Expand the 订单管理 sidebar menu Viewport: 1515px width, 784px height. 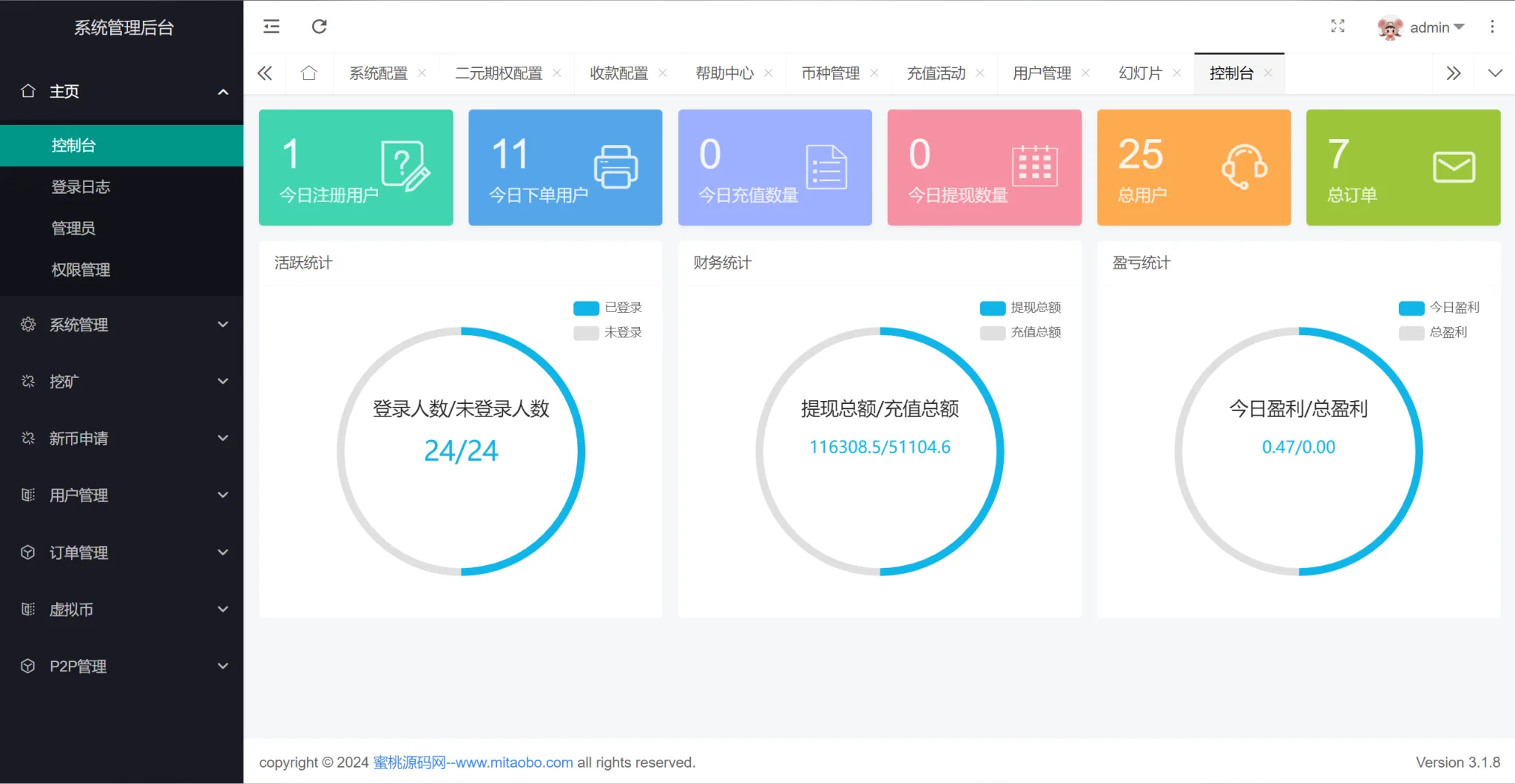click(122, 552)
